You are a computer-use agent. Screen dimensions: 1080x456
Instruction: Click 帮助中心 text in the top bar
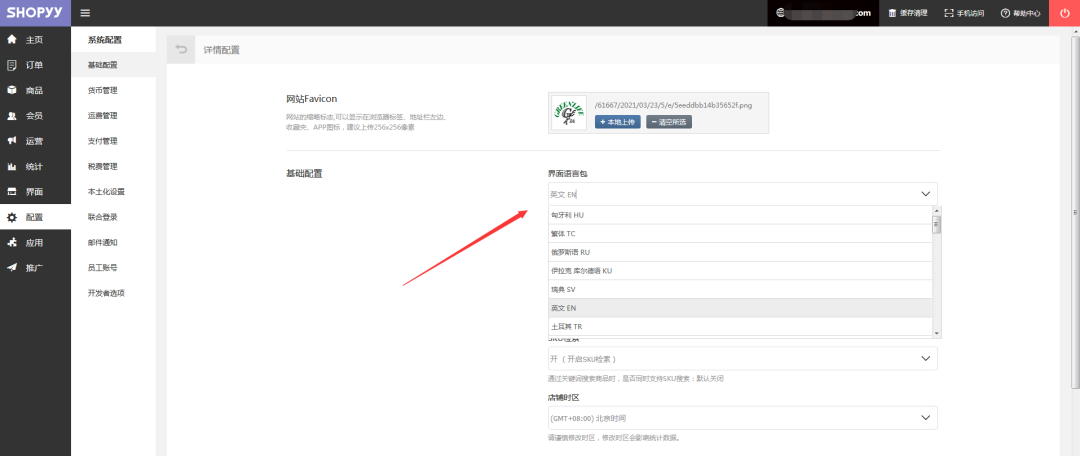click(x=1026, y=13)
